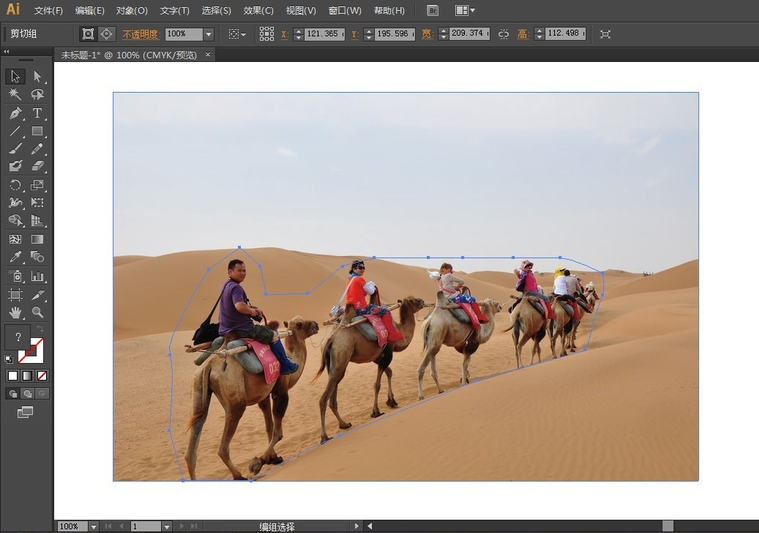Select the Mesh tool
Screen dimensions: 759x533
tap(15, 239)
